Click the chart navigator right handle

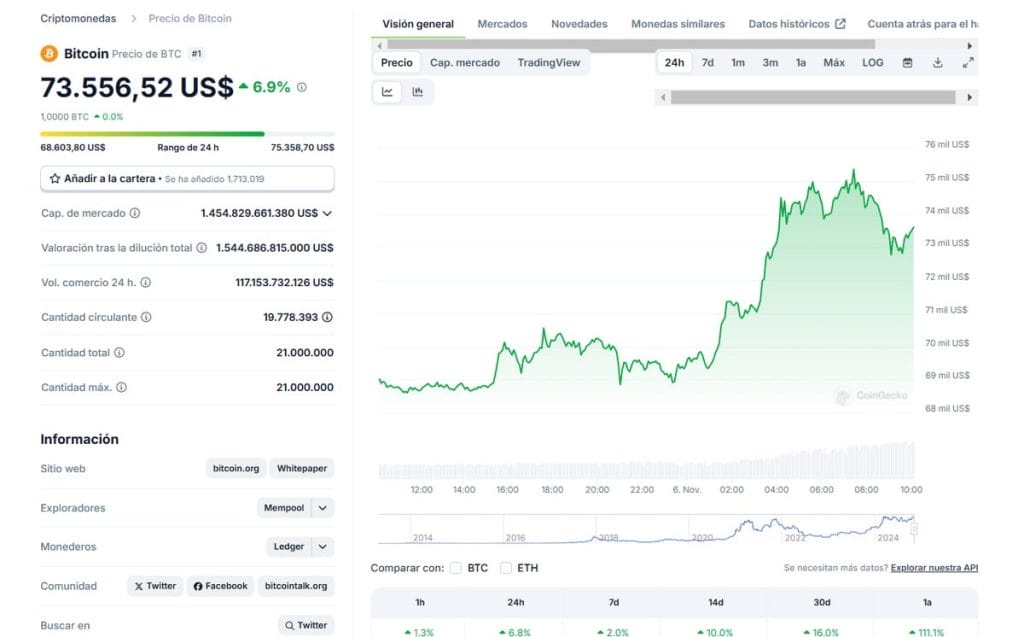(914, 529)
